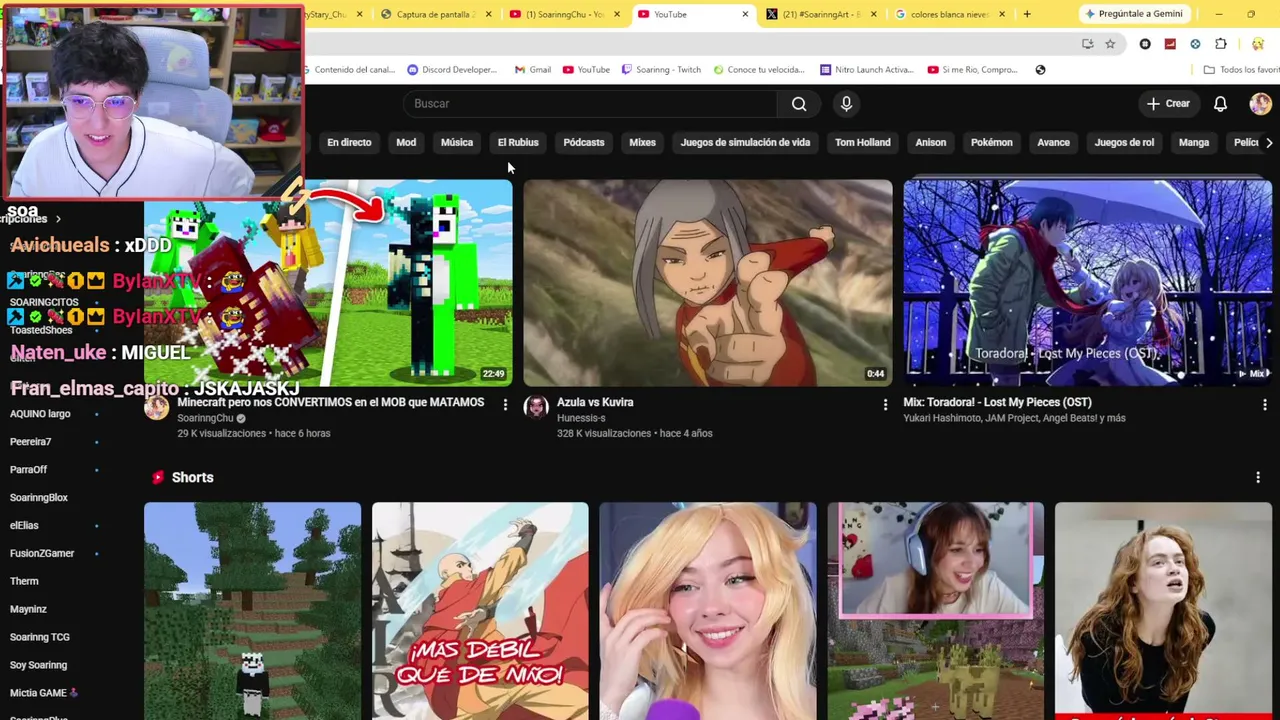Open options menu for Toradora mix
Screen dimensions: 1280x720
(1265, 405)
